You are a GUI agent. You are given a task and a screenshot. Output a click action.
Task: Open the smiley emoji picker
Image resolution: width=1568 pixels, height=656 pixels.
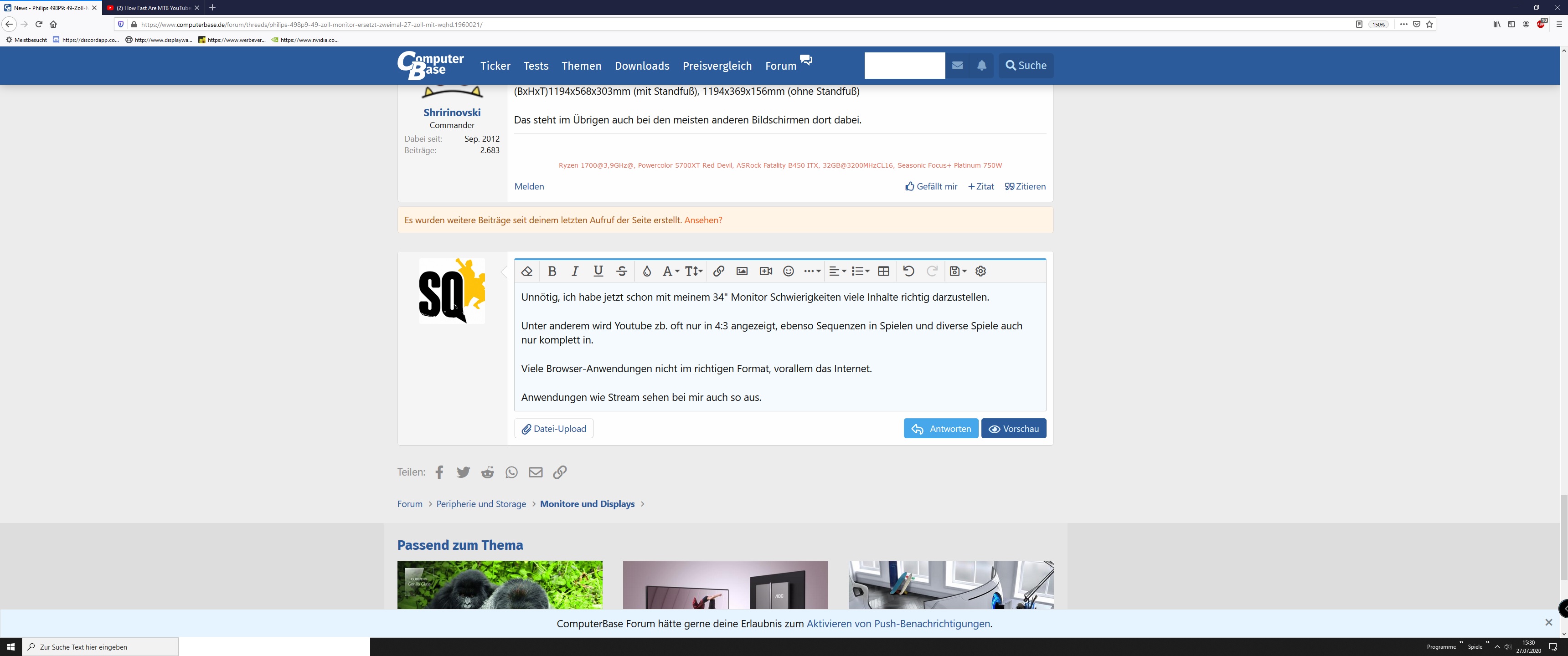788,272
